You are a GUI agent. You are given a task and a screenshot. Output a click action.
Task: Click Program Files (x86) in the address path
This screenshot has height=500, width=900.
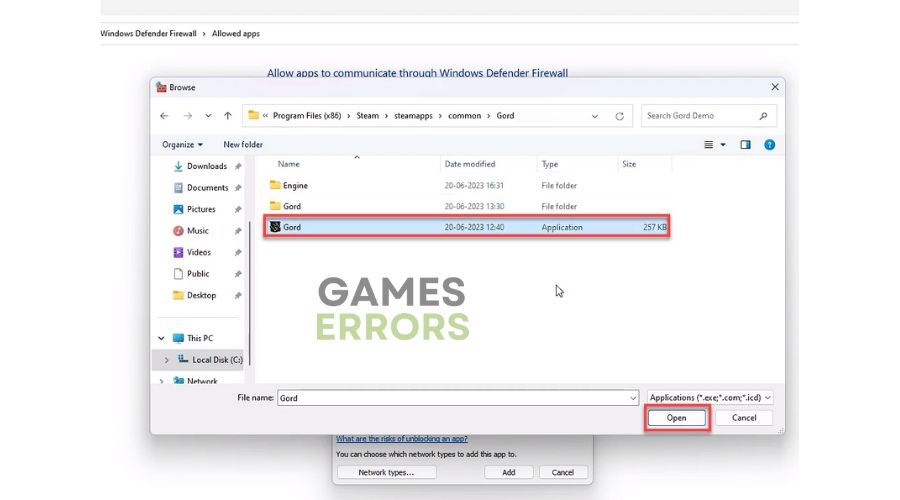[x=307, y=116]
